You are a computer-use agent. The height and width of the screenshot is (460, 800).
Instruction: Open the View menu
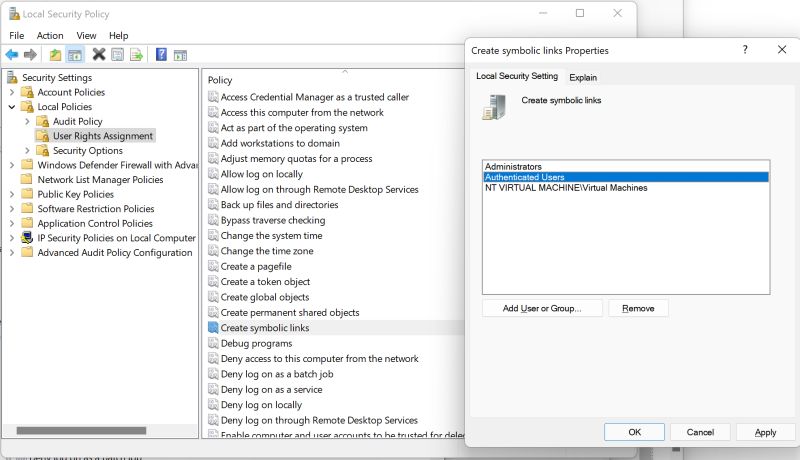click(86, 36)
